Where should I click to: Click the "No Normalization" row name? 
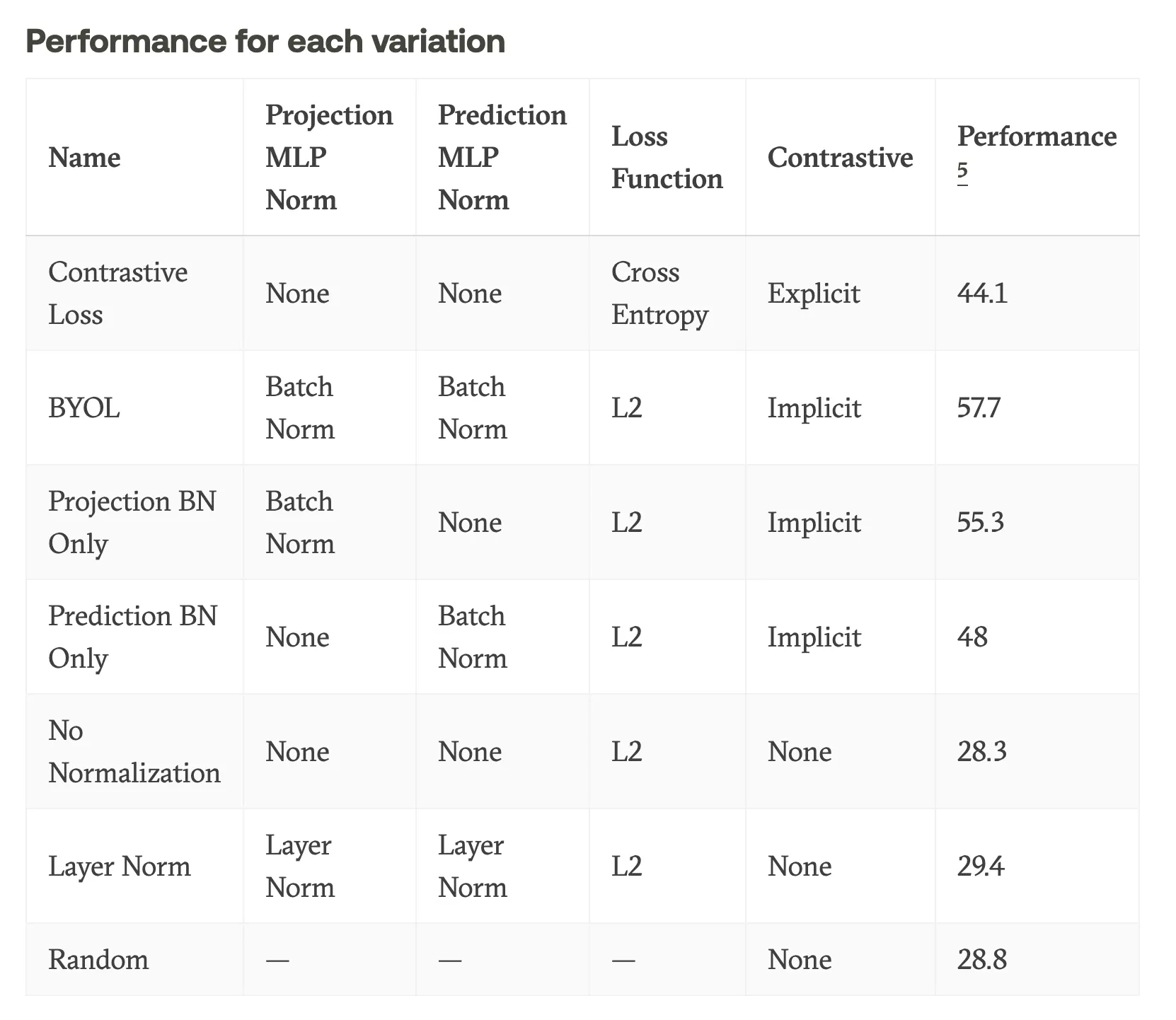pyautogui.click(x=134, y=751)
